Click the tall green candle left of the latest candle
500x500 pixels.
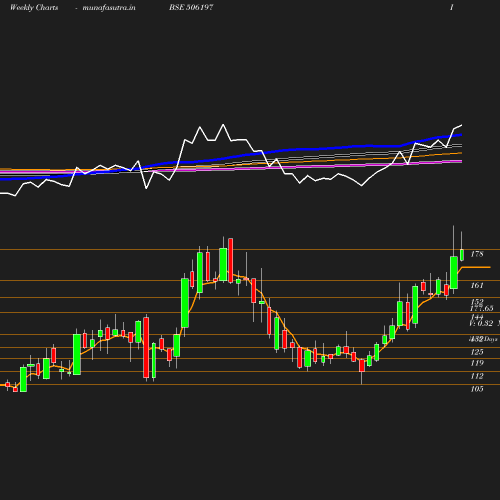click(454, 272)
